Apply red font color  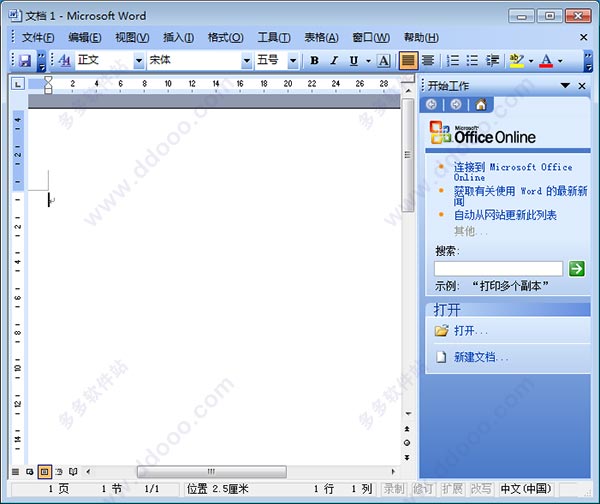(546, 60)
